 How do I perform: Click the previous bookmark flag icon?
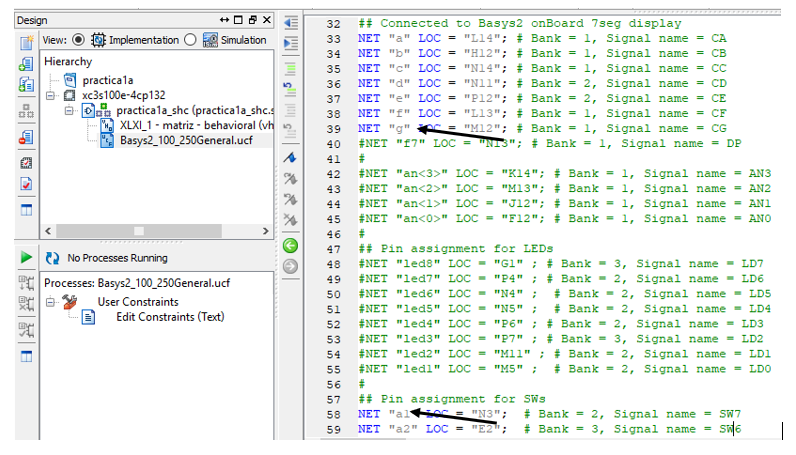(x=290, y=199)
